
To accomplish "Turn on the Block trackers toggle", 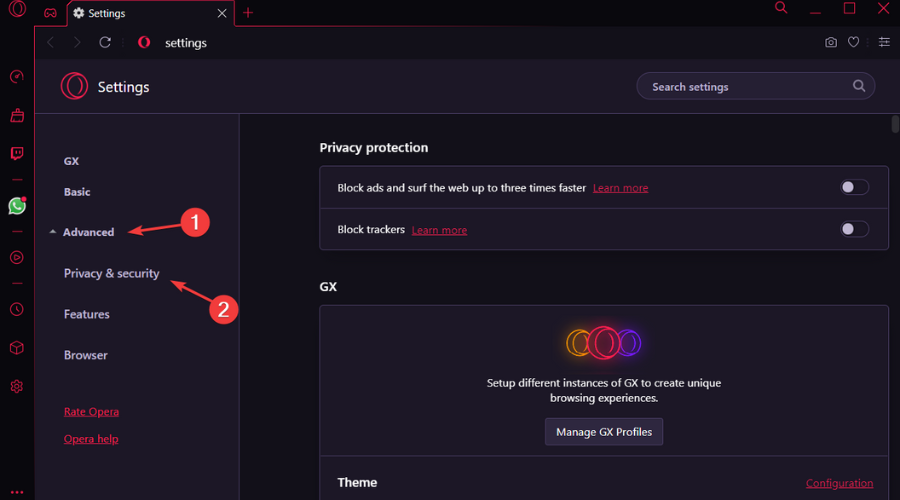I will (x=854, y=229).
